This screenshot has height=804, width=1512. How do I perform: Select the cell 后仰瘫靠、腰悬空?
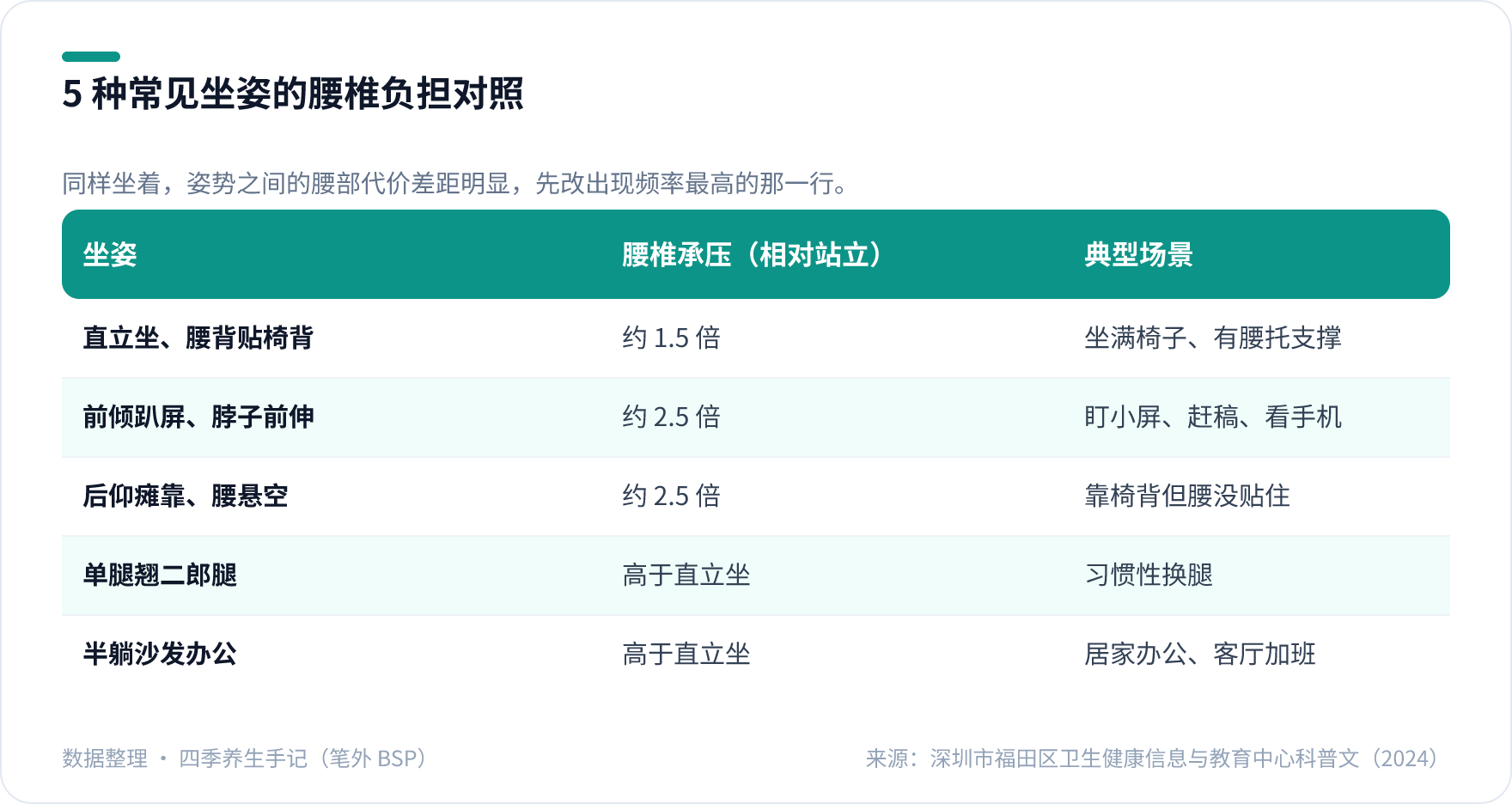pos(185,496)
